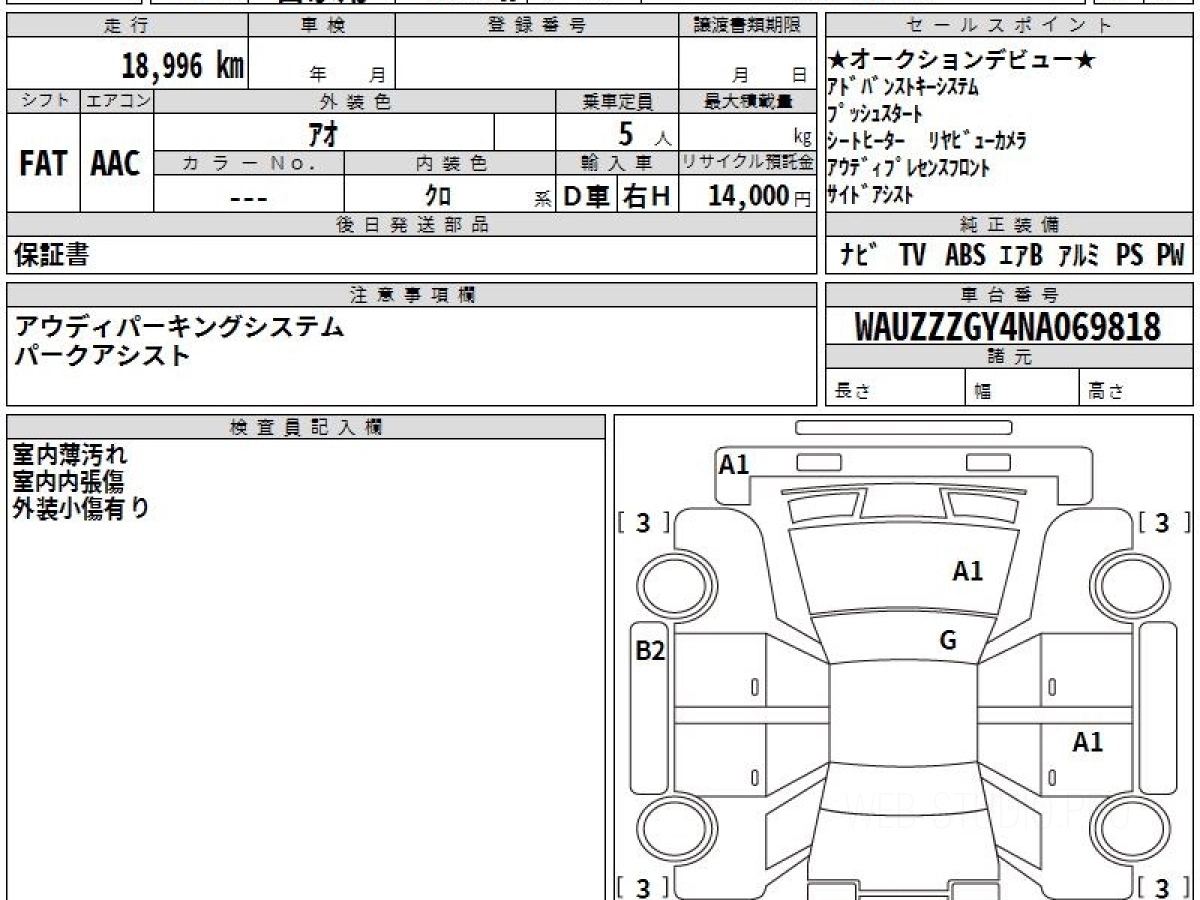Click the 輸入車 header
The image size is (1200, 900).
(617, 163)
